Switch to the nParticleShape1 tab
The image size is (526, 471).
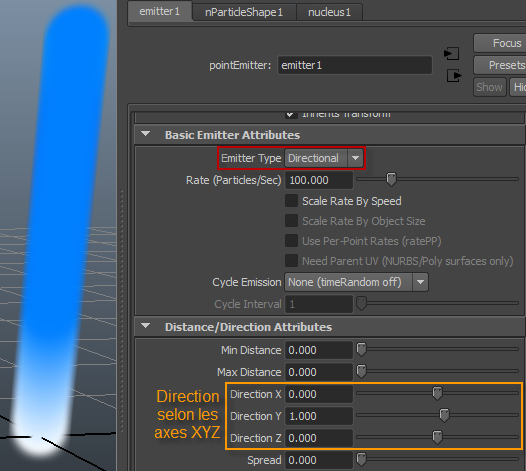pyautogui.click(x=244, y=12)
